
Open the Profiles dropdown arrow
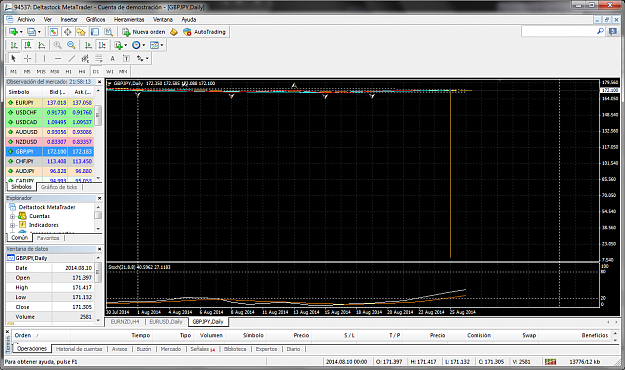point(39,32)
